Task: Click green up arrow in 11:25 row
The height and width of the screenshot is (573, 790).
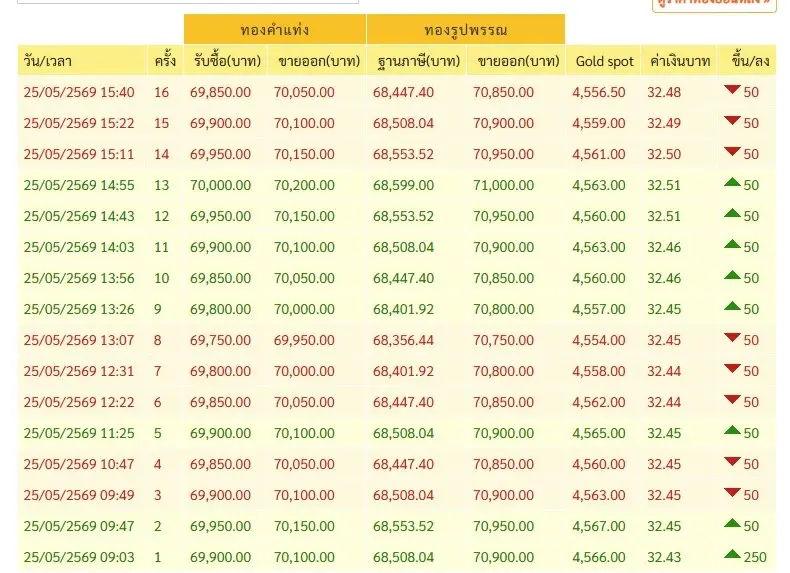Action: pos(732,430)
